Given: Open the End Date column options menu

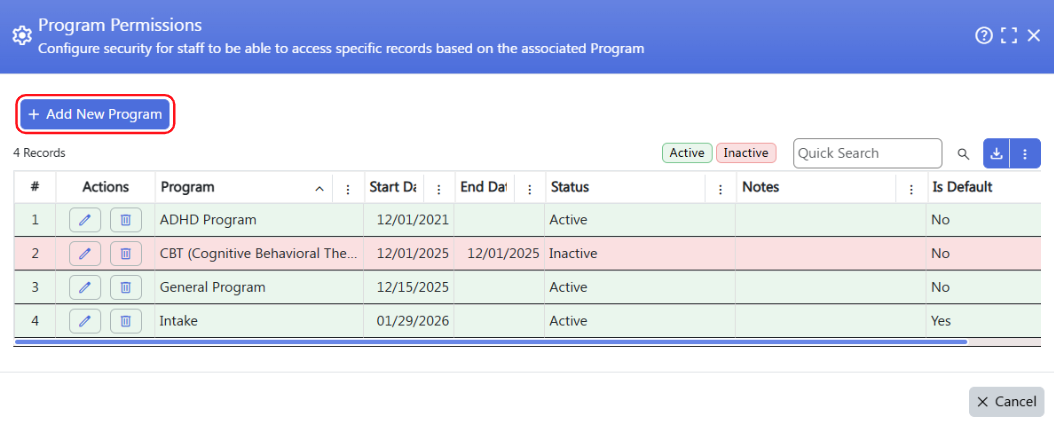Looking at the screenshot, I should click(530, 190).
